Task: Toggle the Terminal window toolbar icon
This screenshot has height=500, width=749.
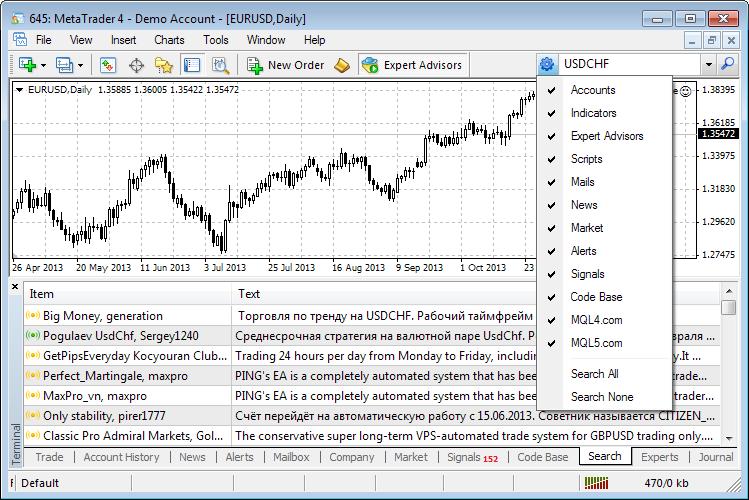Action: coord(192,64)
